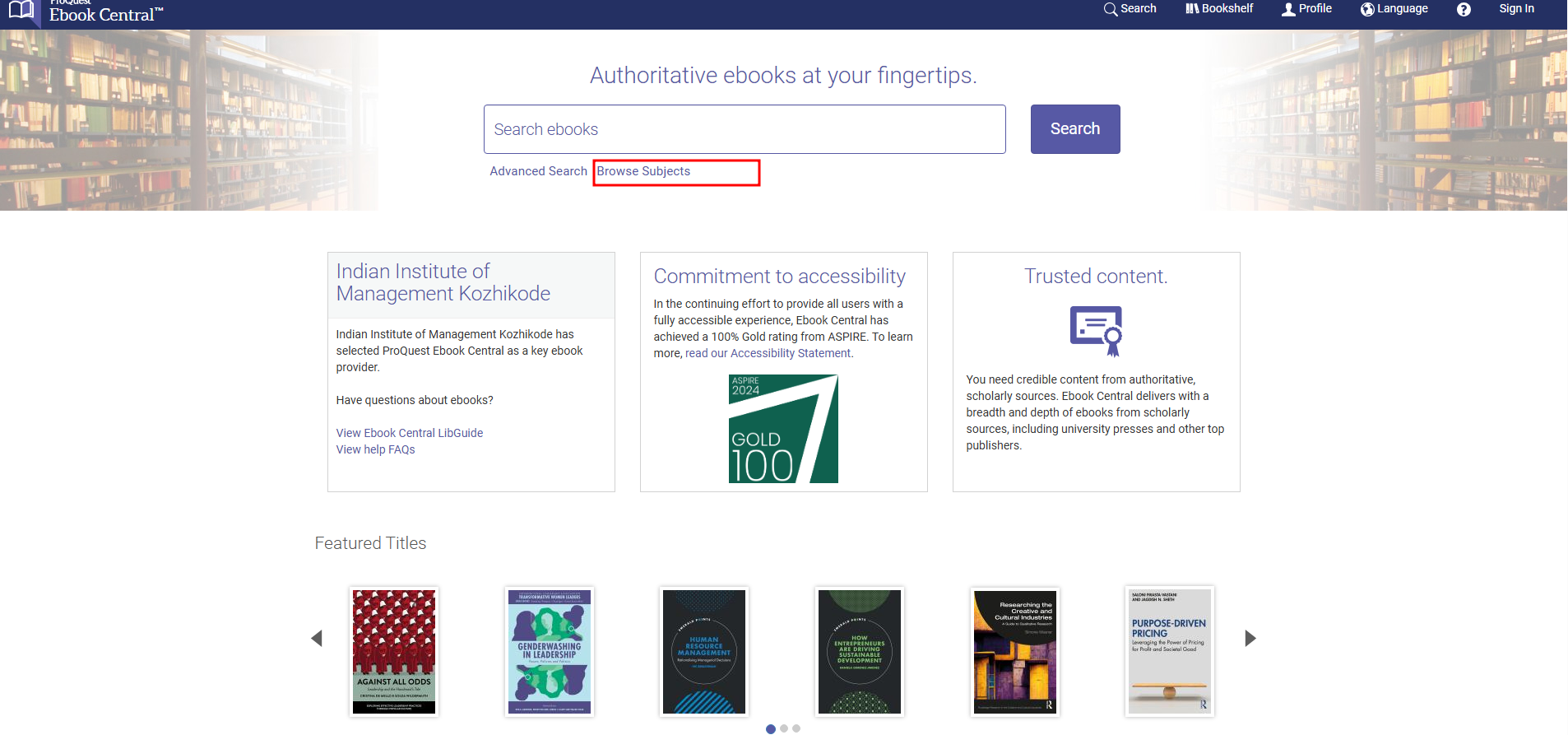Select the second carousel page dot
1568x735 pixels.
pos(784,728)
